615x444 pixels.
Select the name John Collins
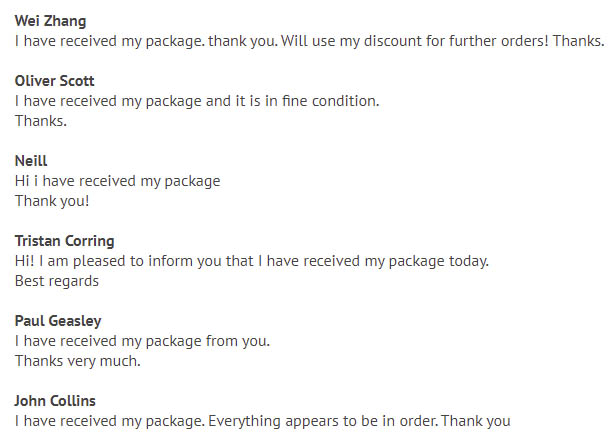click(55, 401)
